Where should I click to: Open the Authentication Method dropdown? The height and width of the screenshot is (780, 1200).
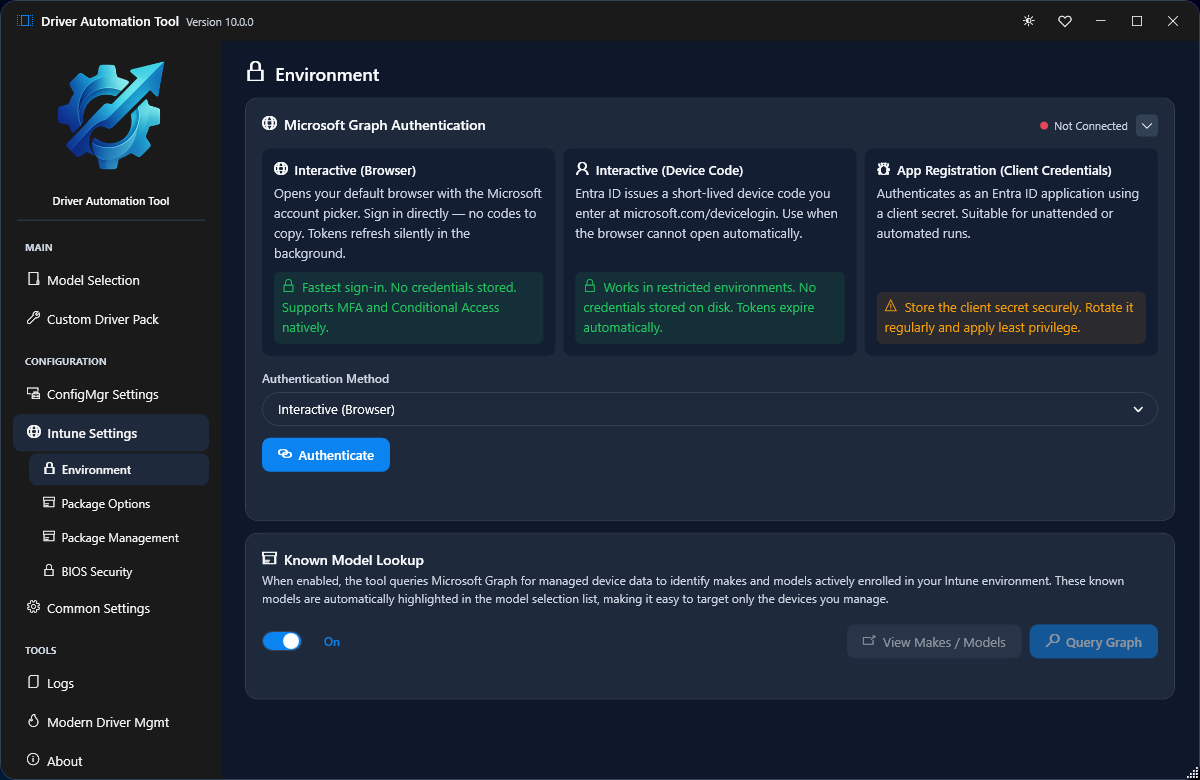click(x=710, y=409)
